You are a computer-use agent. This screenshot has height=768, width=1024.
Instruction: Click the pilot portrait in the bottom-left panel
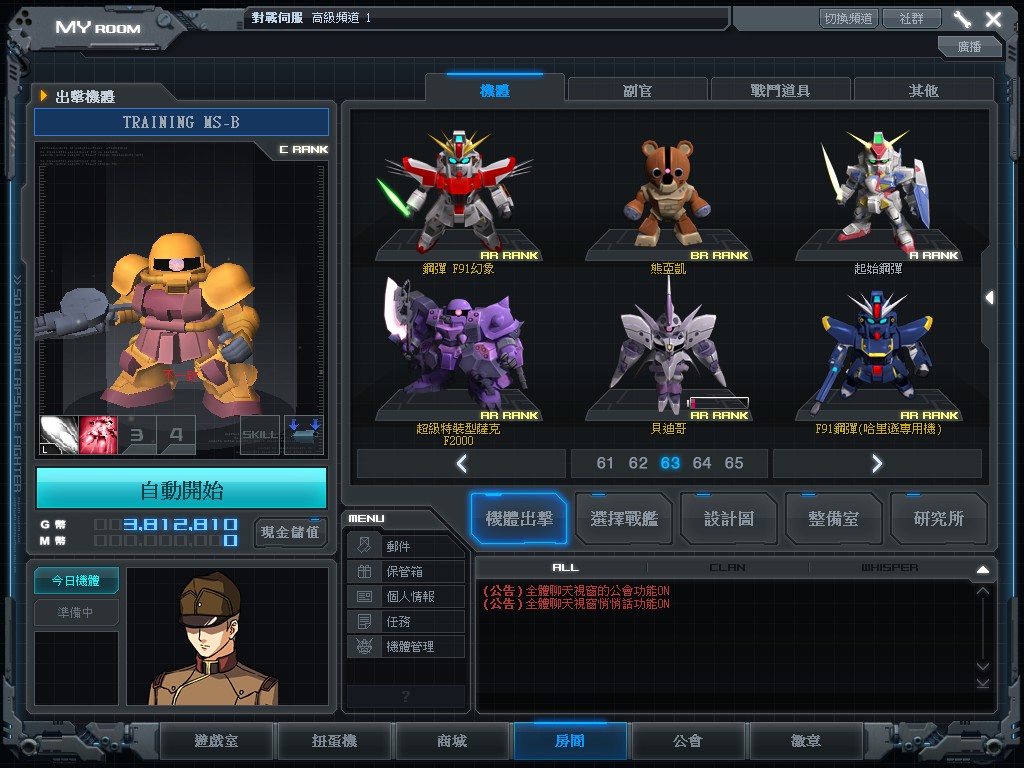227,636
